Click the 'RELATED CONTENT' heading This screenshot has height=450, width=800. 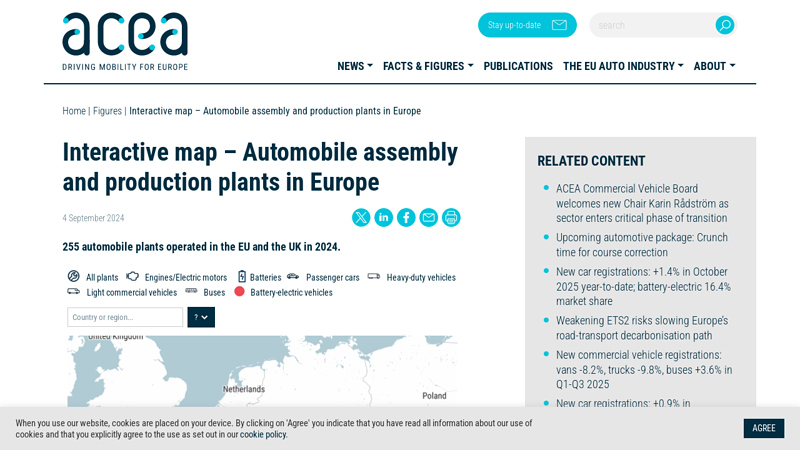tap(591, 161)
